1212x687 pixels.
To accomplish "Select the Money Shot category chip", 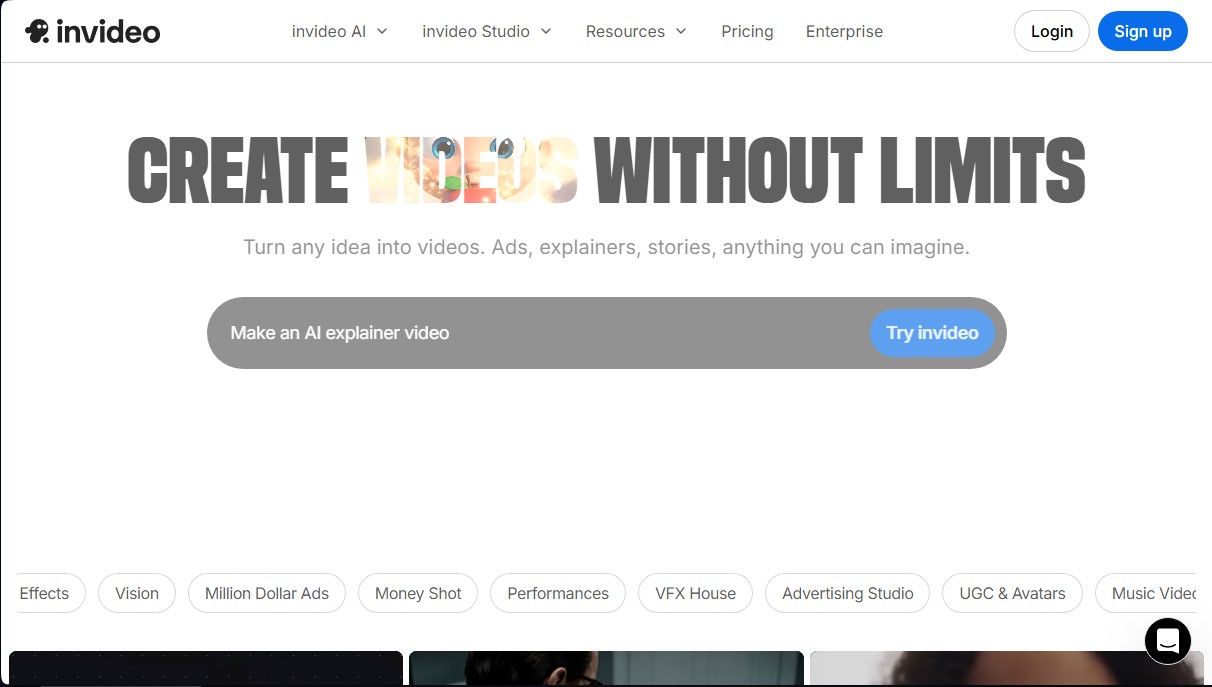I will pyautogui.click(x=418, y=593).
